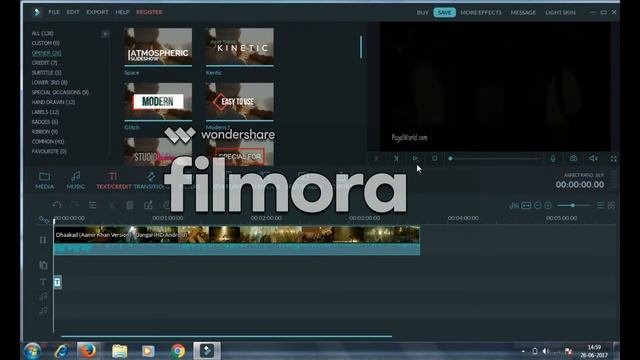Screen dimensions: 640x360
Task: Click the timeline horizontal scrollbar
Action: [227, 336]
